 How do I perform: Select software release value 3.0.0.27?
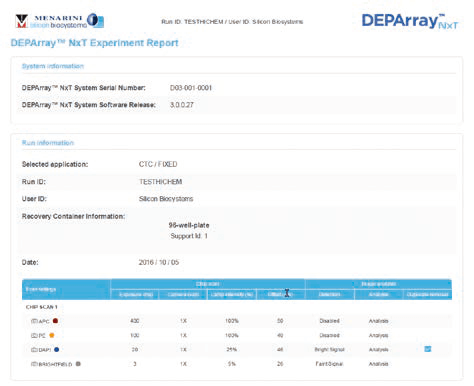point(182,105)
